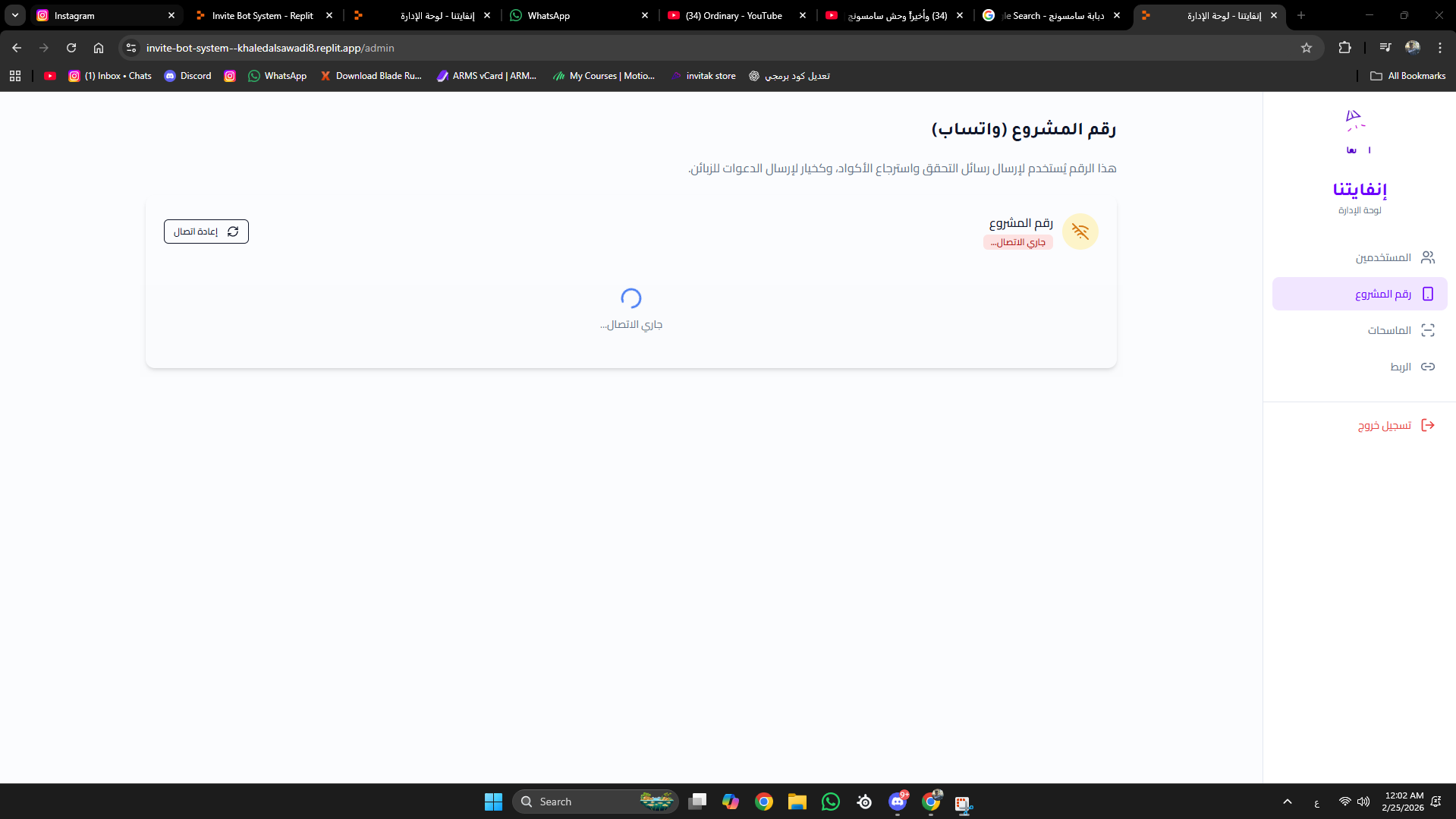Click the إعادة اتصال reconnect button
Screen dimensions: 1456x819
pyautogui.click(x=206, y=232)
